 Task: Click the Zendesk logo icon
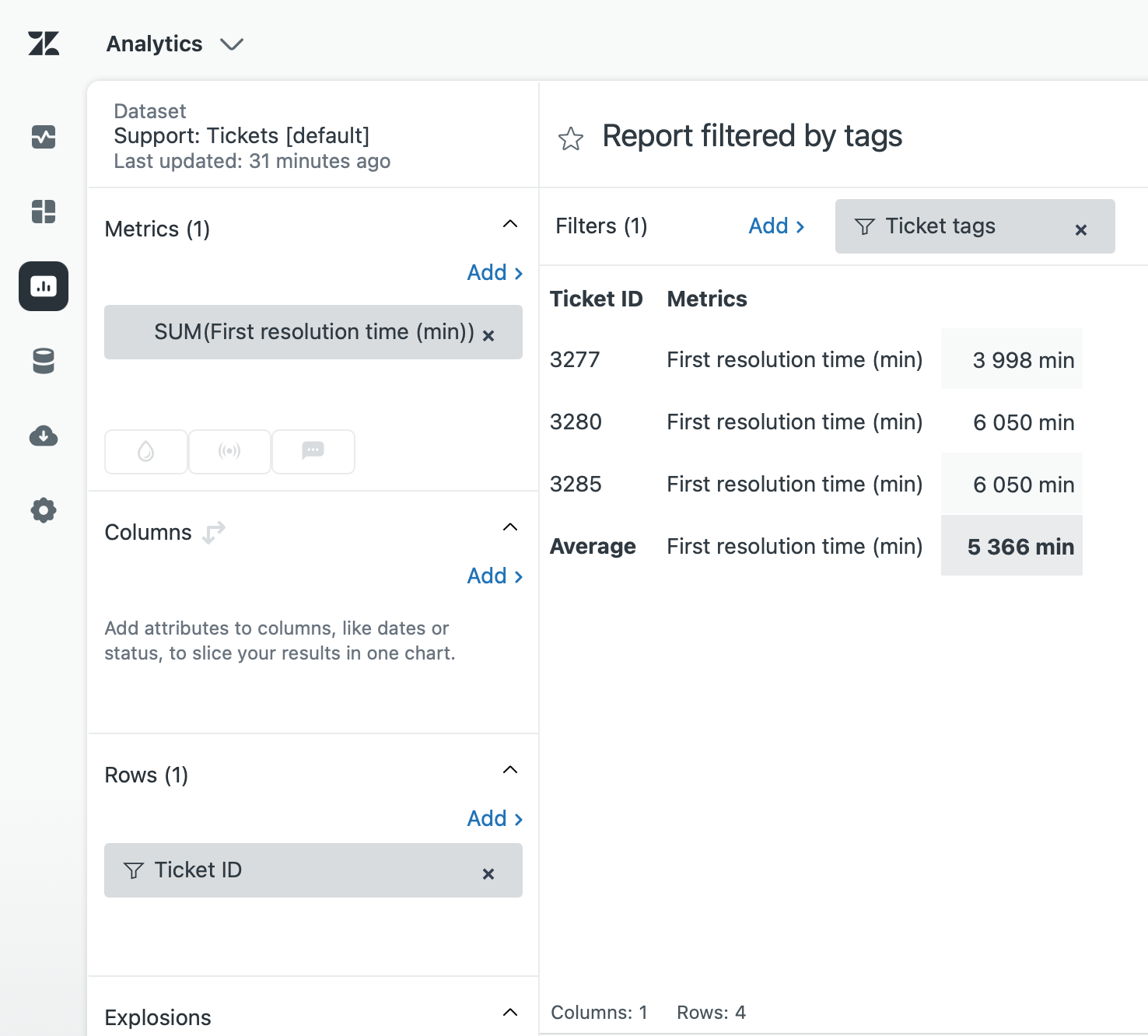(44, 44)
